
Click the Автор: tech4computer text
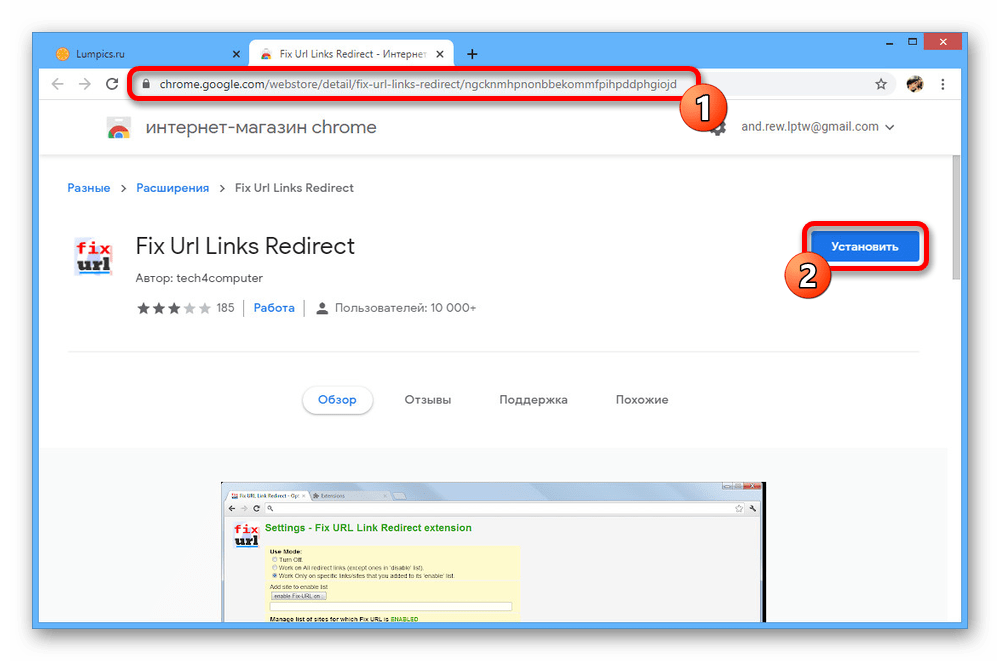click(199, 278)
